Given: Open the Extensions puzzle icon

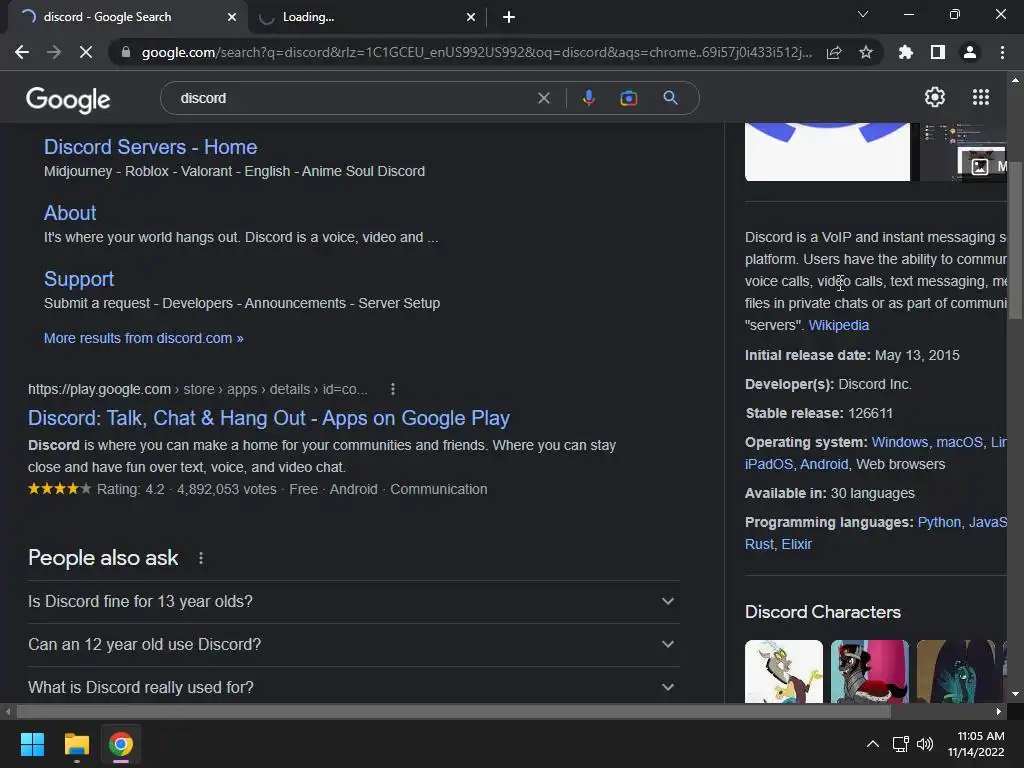Looking at the screenshot, I should tap(906, 52).
